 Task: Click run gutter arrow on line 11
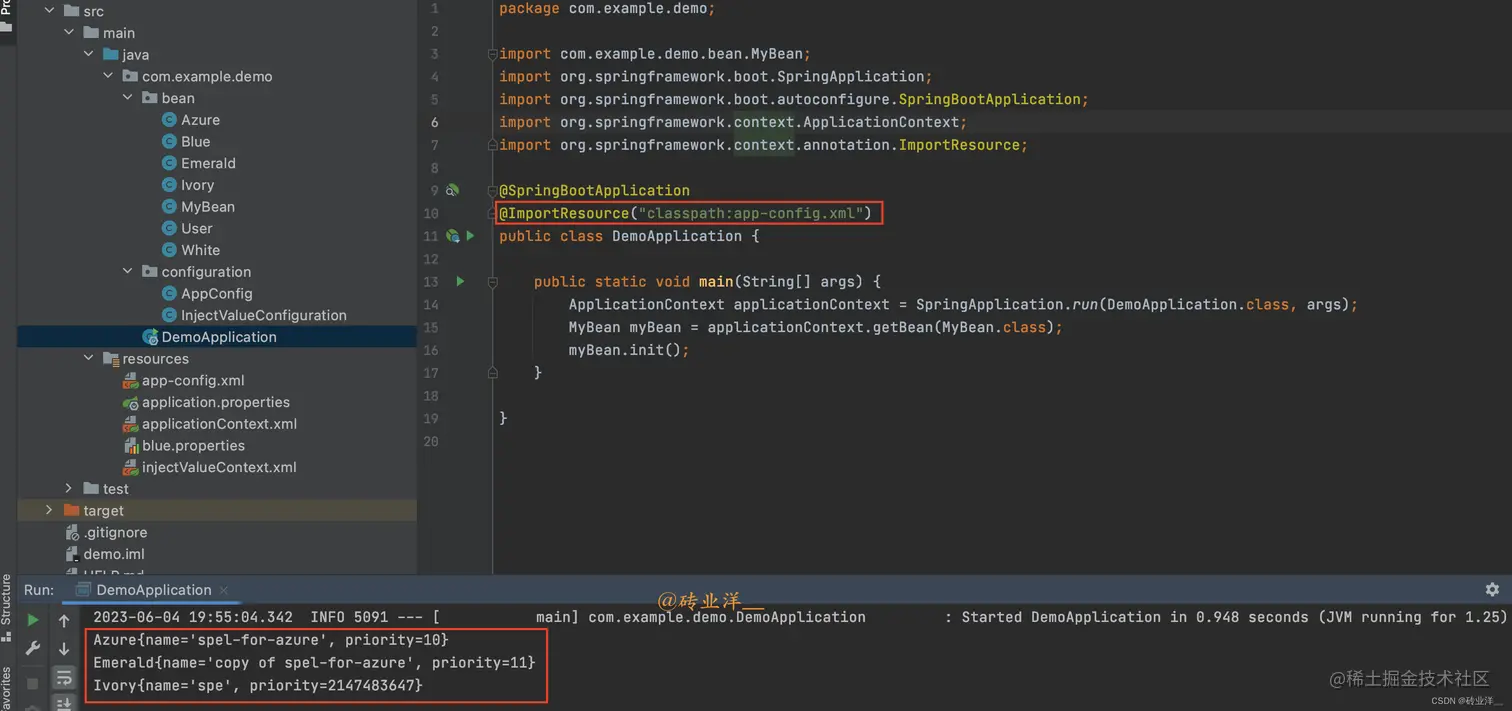[470, 236]
